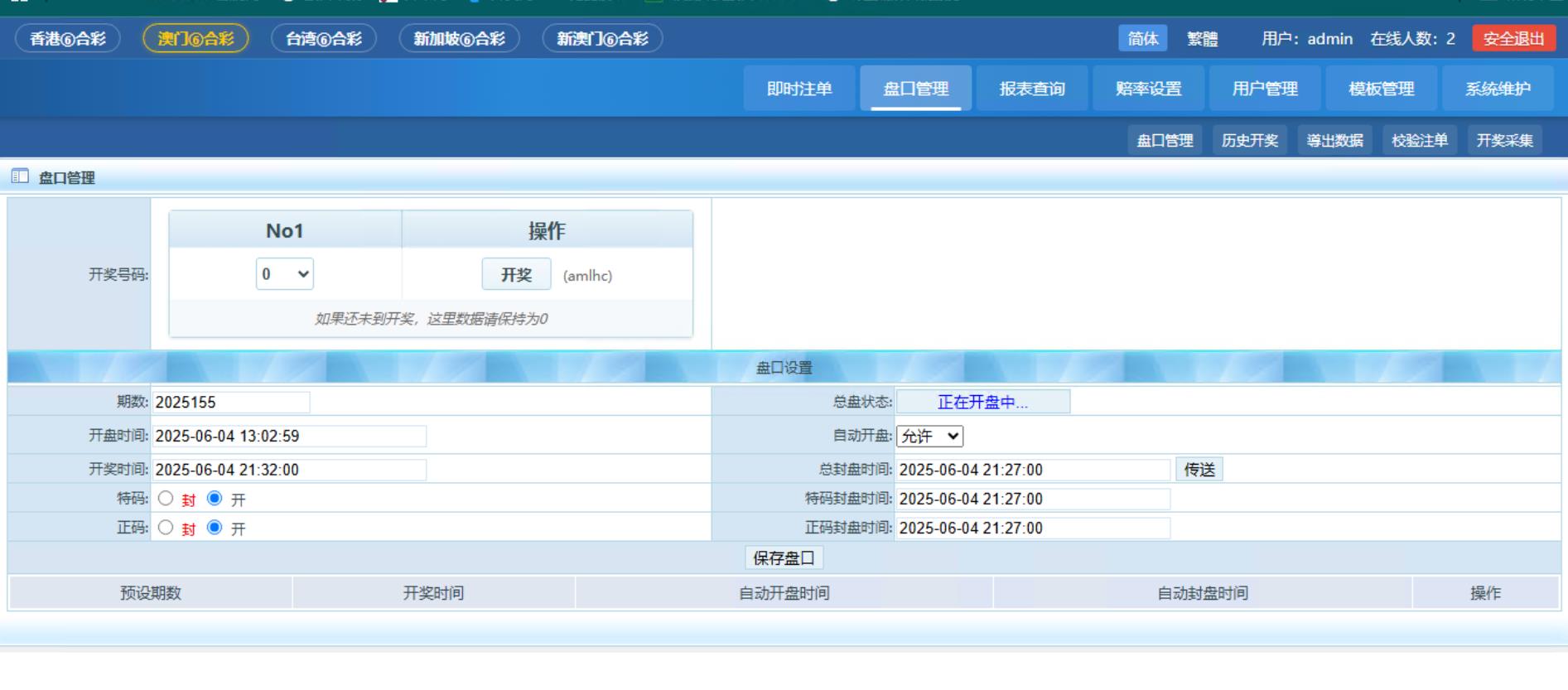Screen dimensions: 1568x690
Task: Click the 总封盘时间 input field
Action: 1032,470
